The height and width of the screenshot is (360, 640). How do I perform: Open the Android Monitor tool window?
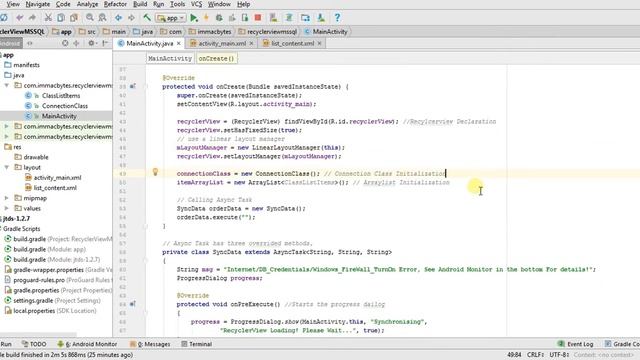tap(87, 344)
